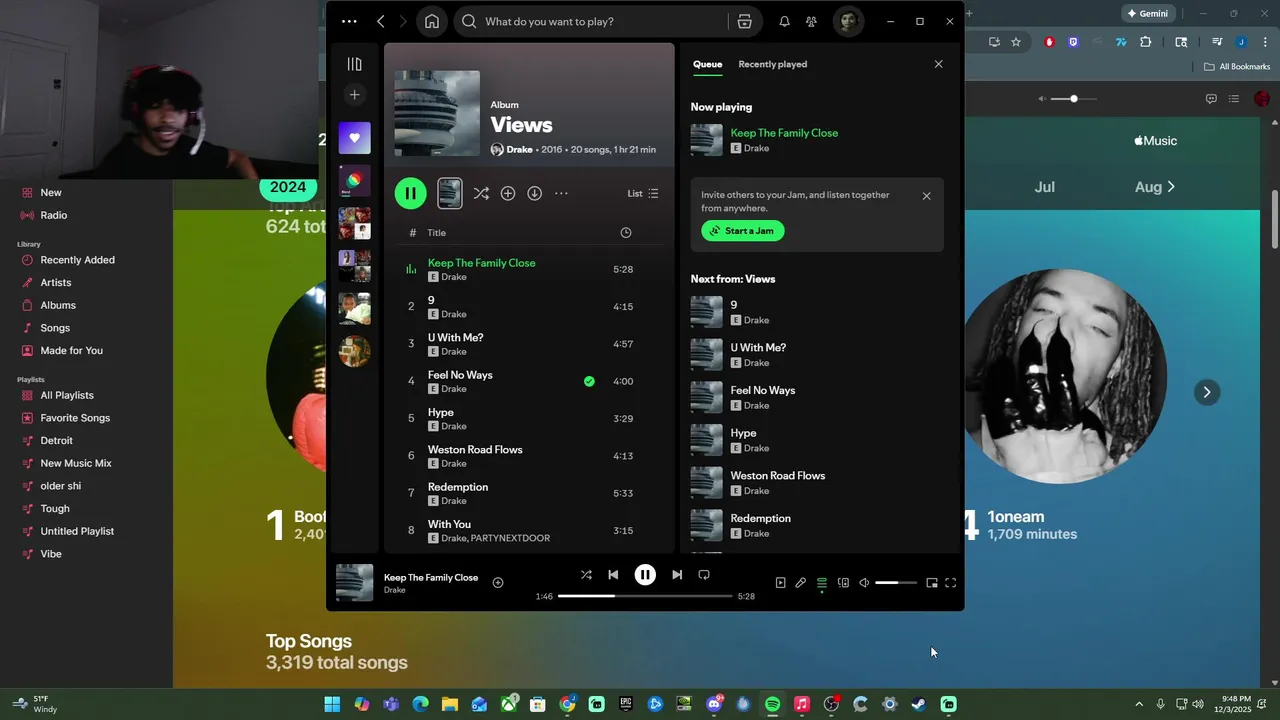Image resolution: width=1280 pixels, height=720 pixels.
Task: Open Connect to a device icon
Action: [843, 583]
